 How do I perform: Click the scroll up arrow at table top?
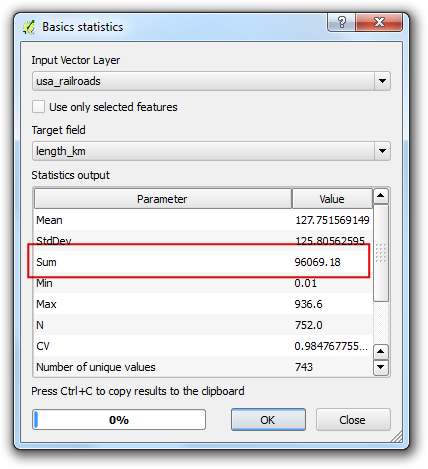pos(381,196)
